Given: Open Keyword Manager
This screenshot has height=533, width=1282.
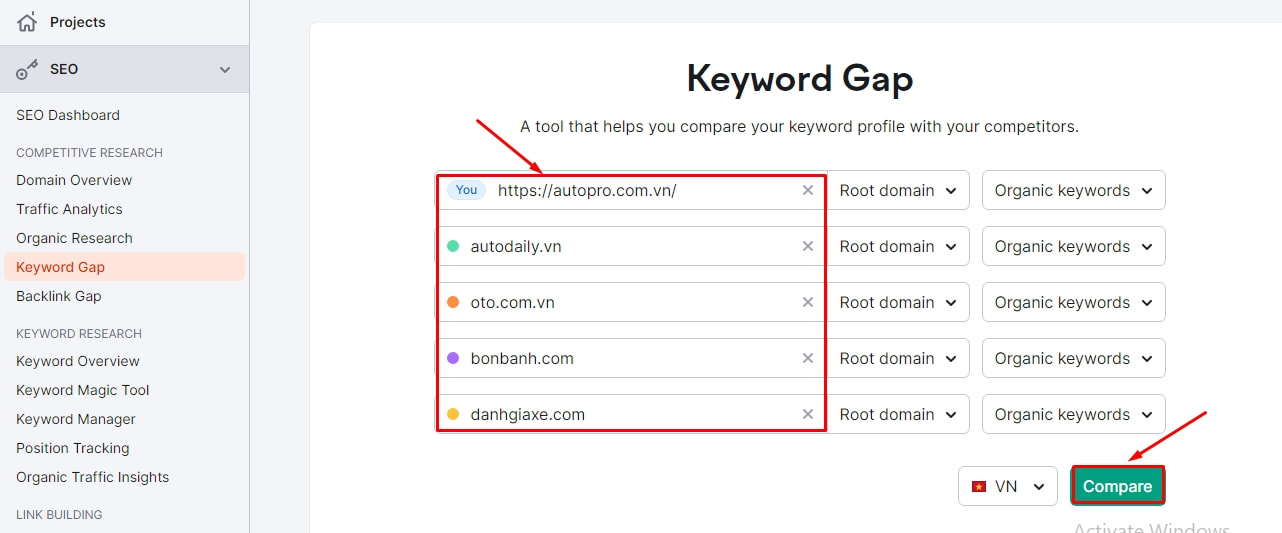Looking at the screenshot, I should (x=76, y=419).
